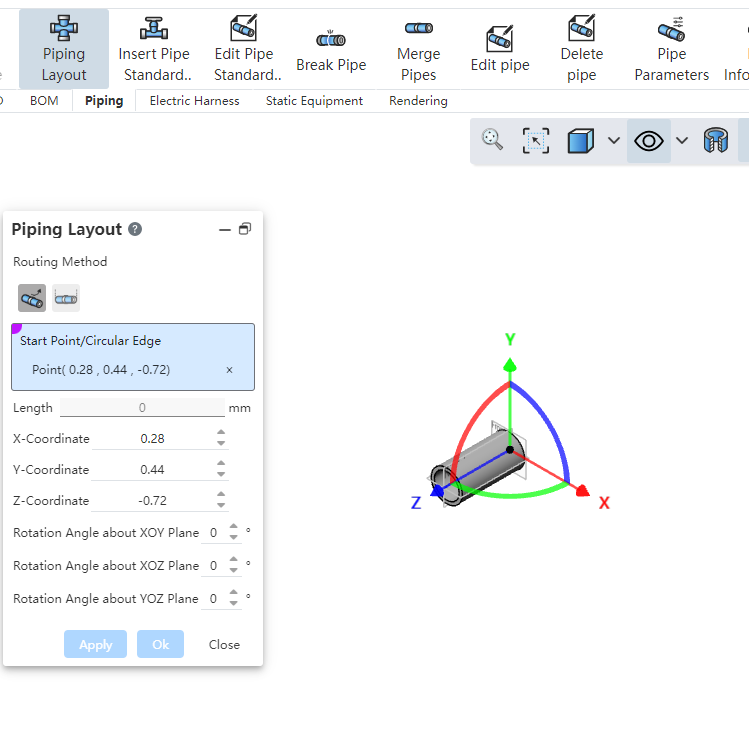Click the zoom magnifier view icon
The height and width of the screenshot is (736, 749).
(492, 140)
